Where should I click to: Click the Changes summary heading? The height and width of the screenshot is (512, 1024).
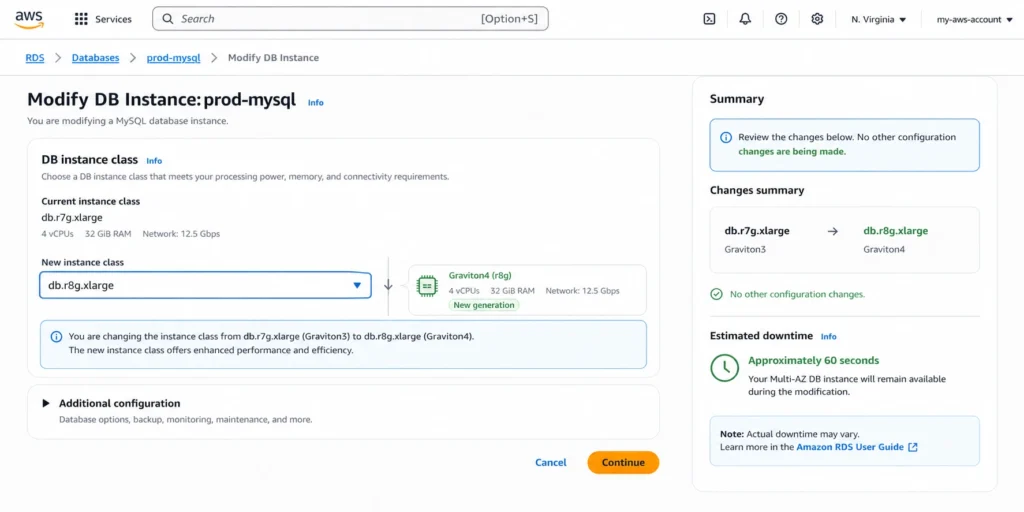pyautogui.click(x=757, y=191)
